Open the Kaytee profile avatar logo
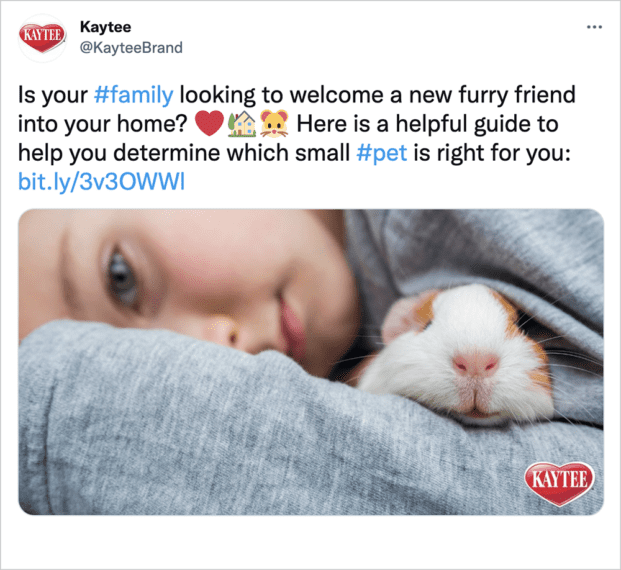Screen dimensions: 621x570 pyautogui.click(x=42, y=38)
